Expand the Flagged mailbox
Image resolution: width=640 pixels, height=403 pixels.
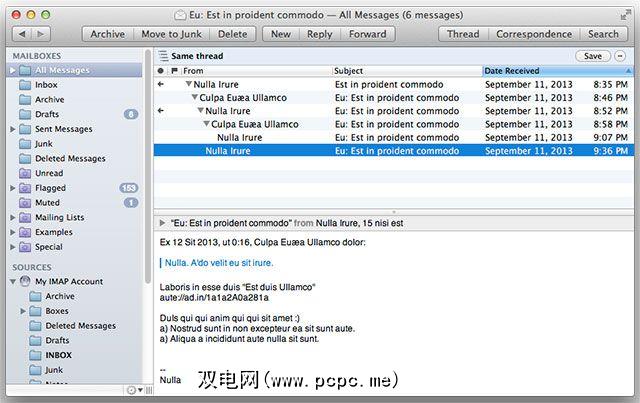(12, 188)
